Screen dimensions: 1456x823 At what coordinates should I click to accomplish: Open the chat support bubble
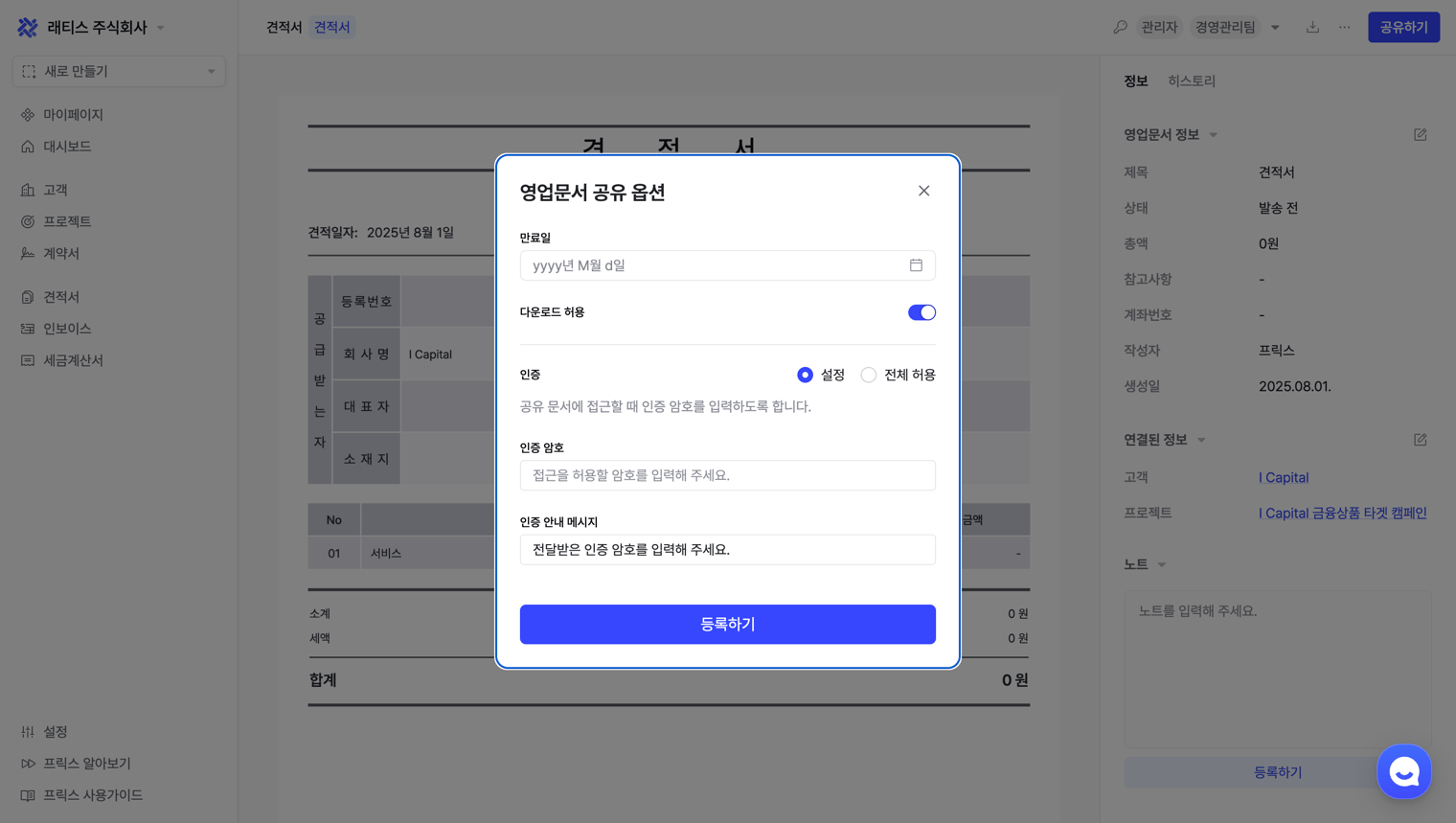pos(1404,771)
